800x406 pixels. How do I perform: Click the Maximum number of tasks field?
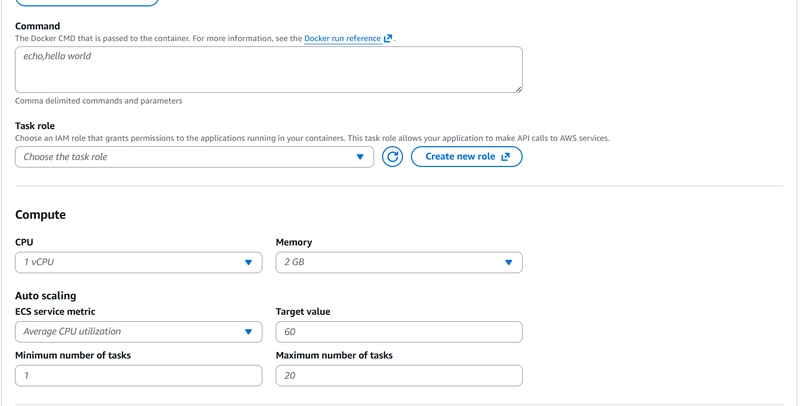pos(398,376)
